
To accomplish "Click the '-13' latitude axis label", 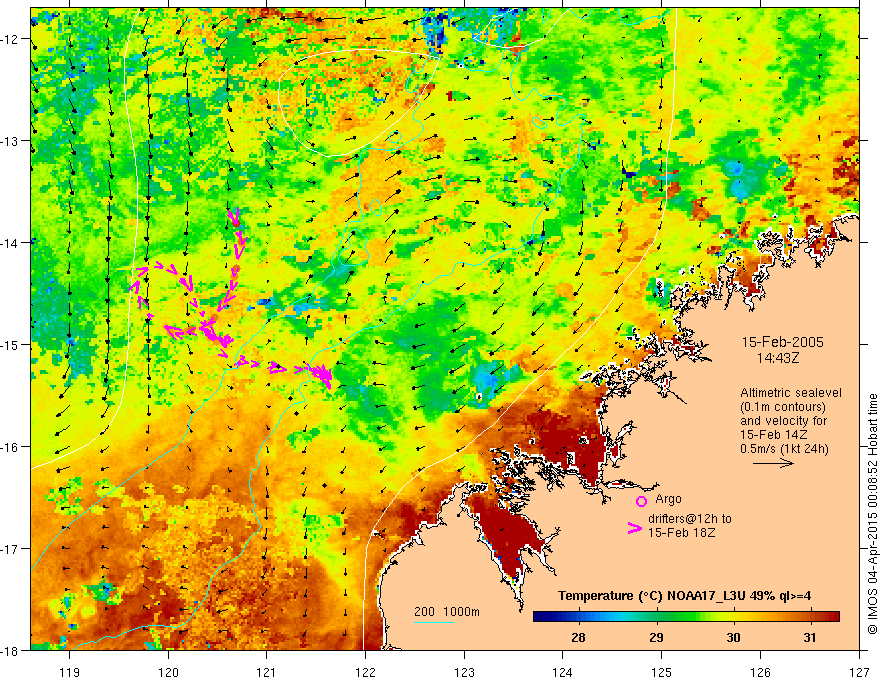I will [x=11, y=141].
